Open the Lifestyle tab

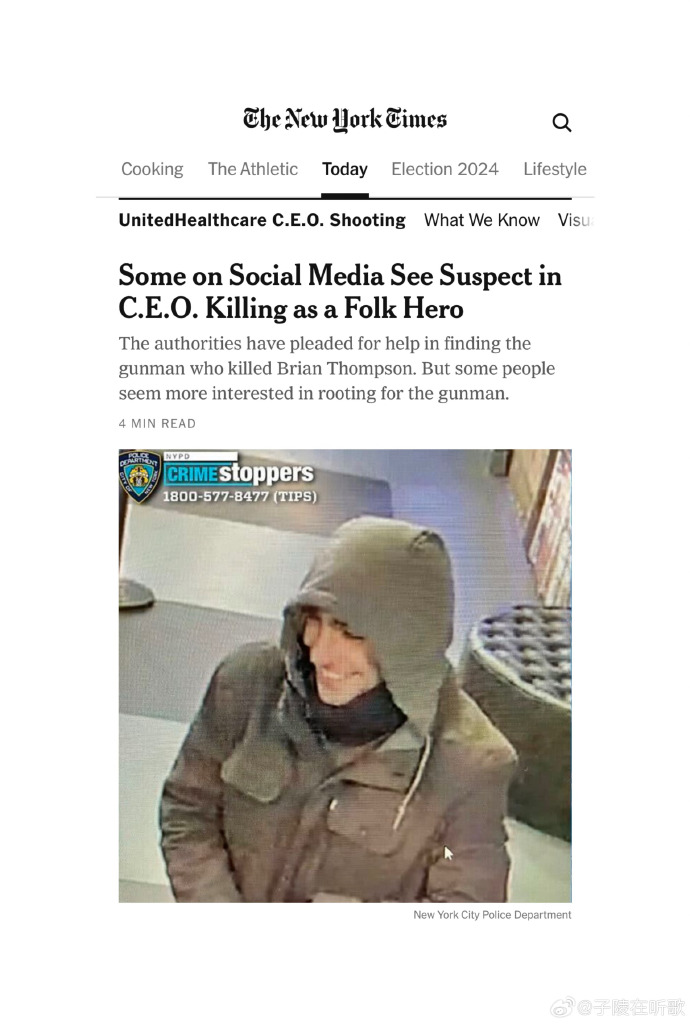click(555, 169)
